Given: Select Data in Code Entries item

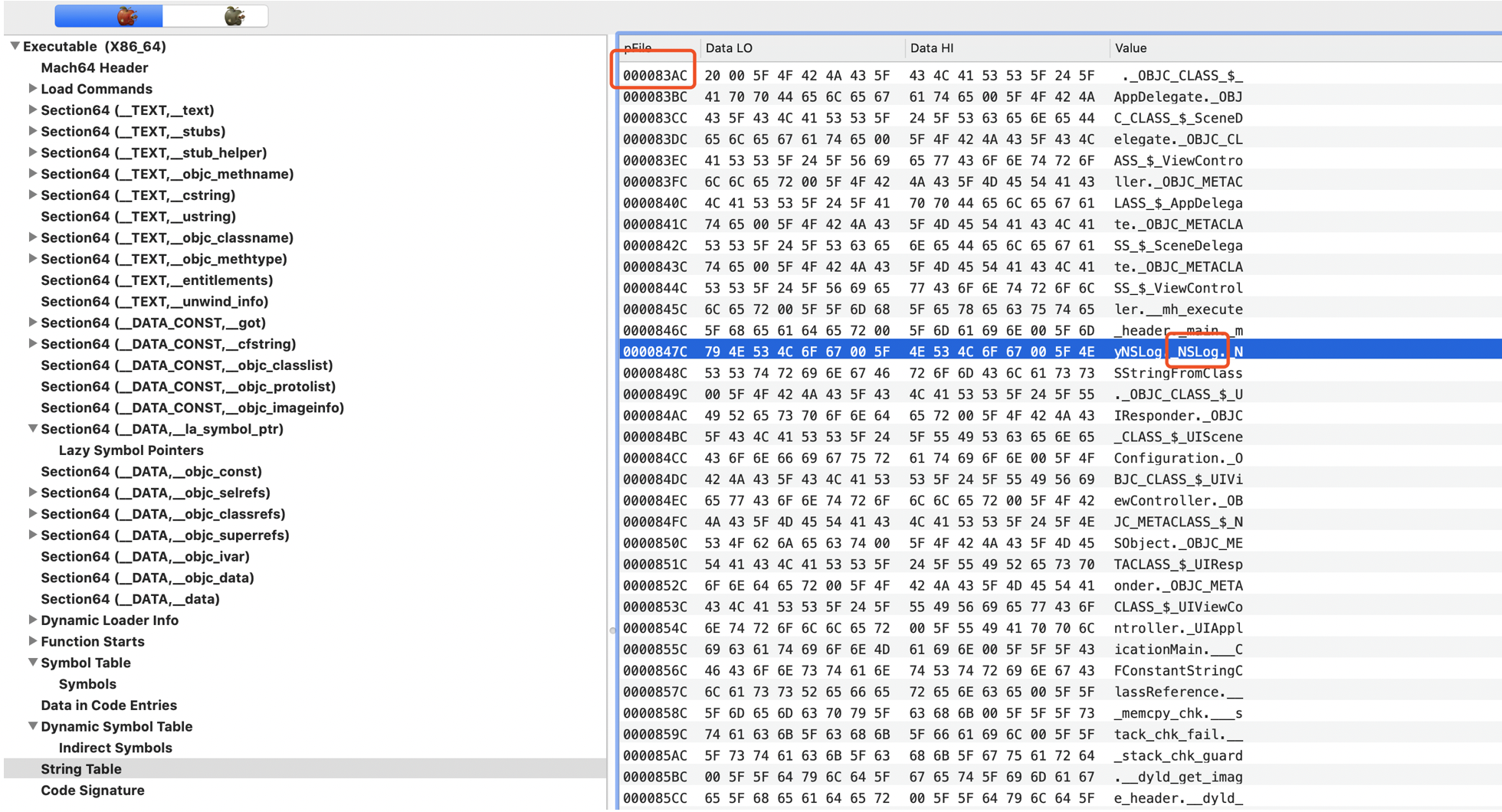Looking at the screenshot, I should (109, 705).
